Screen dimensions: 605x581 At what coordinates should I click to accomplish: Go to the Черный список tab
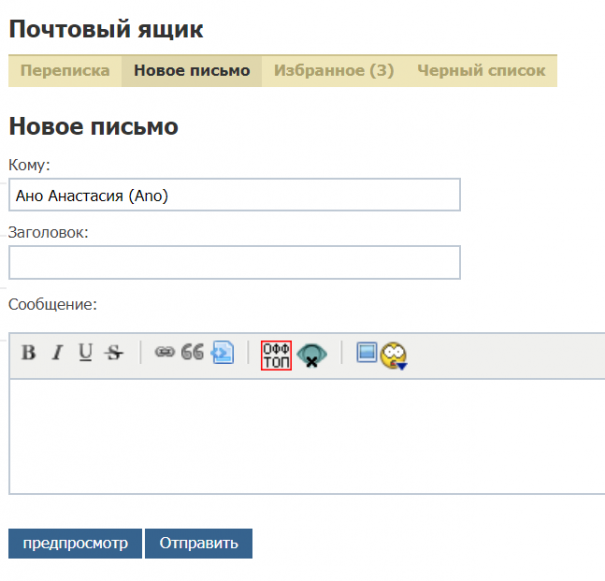point(481,71)
